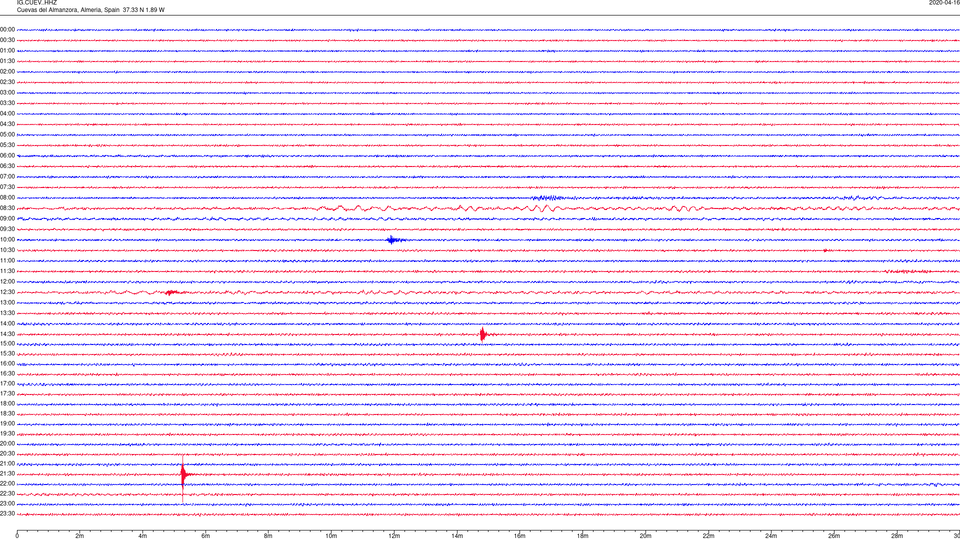Select the 00:30 time label
The image size is (960, 540).
(x=7, y=40)
